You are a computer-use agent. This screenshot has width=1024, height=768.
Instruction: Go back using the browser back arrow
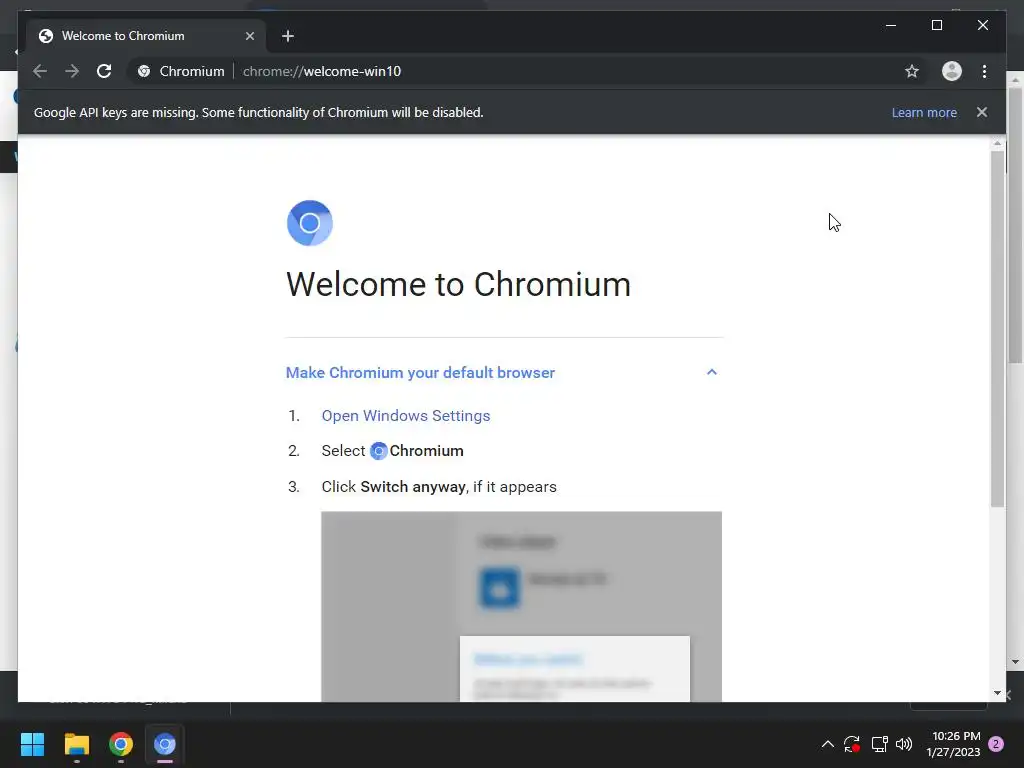40,71
